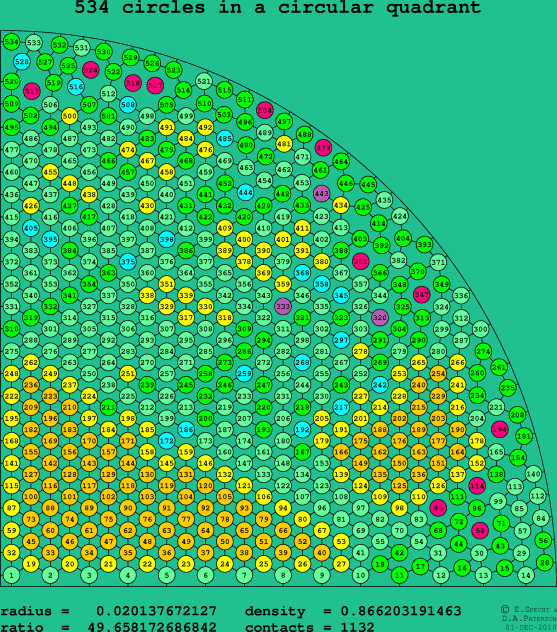Select the pink circle numbered 114
Viewport: 557px width, 632px height.
coord(477,486)
